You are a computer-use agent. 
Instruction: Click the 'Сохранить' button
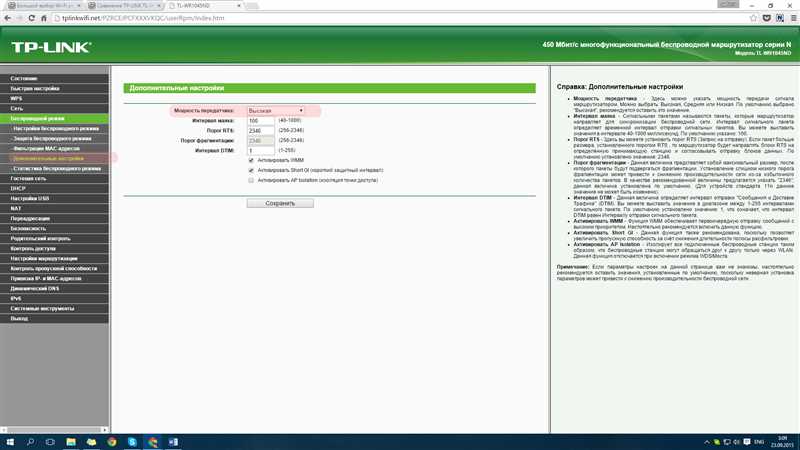[x=280, y=203]
